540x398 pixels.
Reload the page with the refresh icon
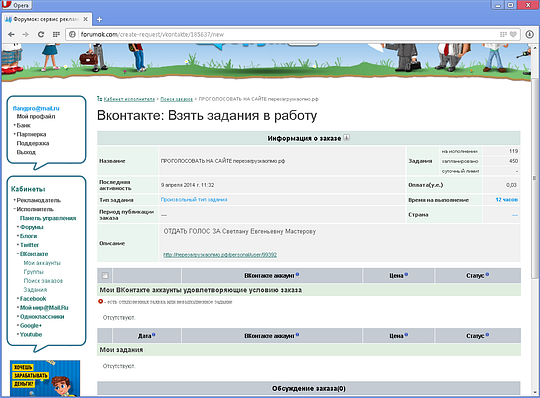click(41, 34)
